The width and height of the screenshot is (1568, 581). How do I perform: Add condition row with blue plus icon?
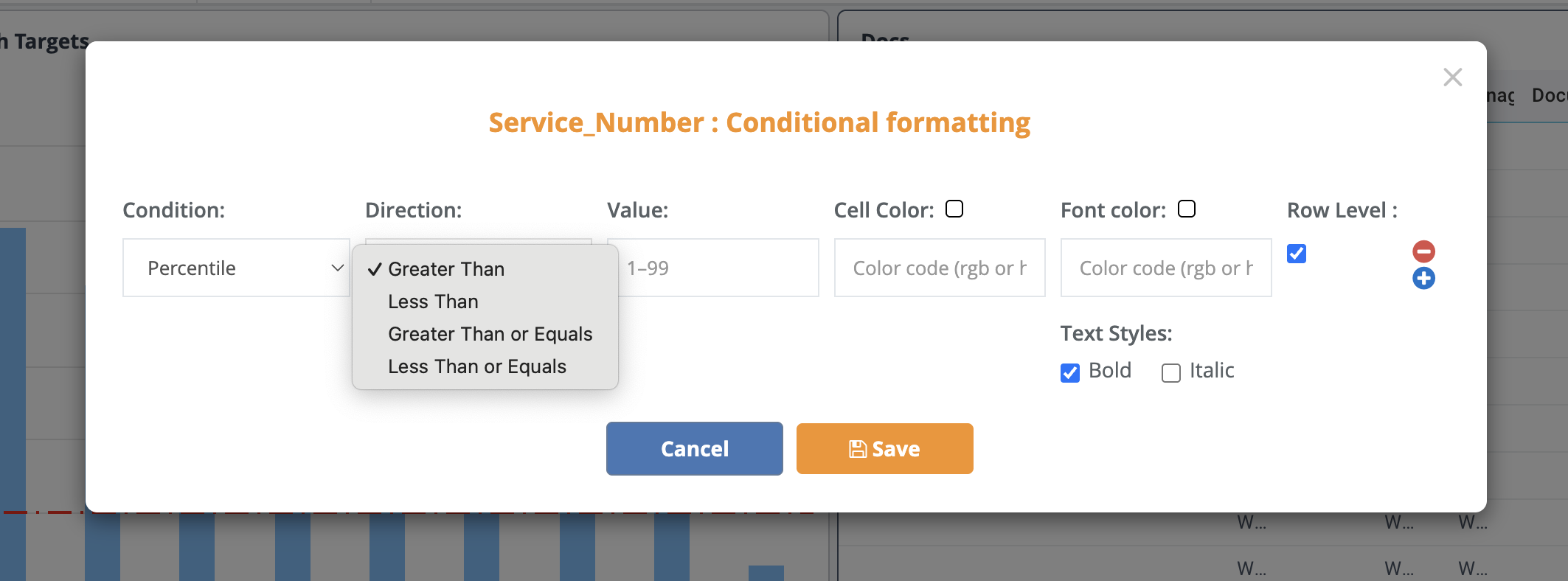tap(1423, 279)
